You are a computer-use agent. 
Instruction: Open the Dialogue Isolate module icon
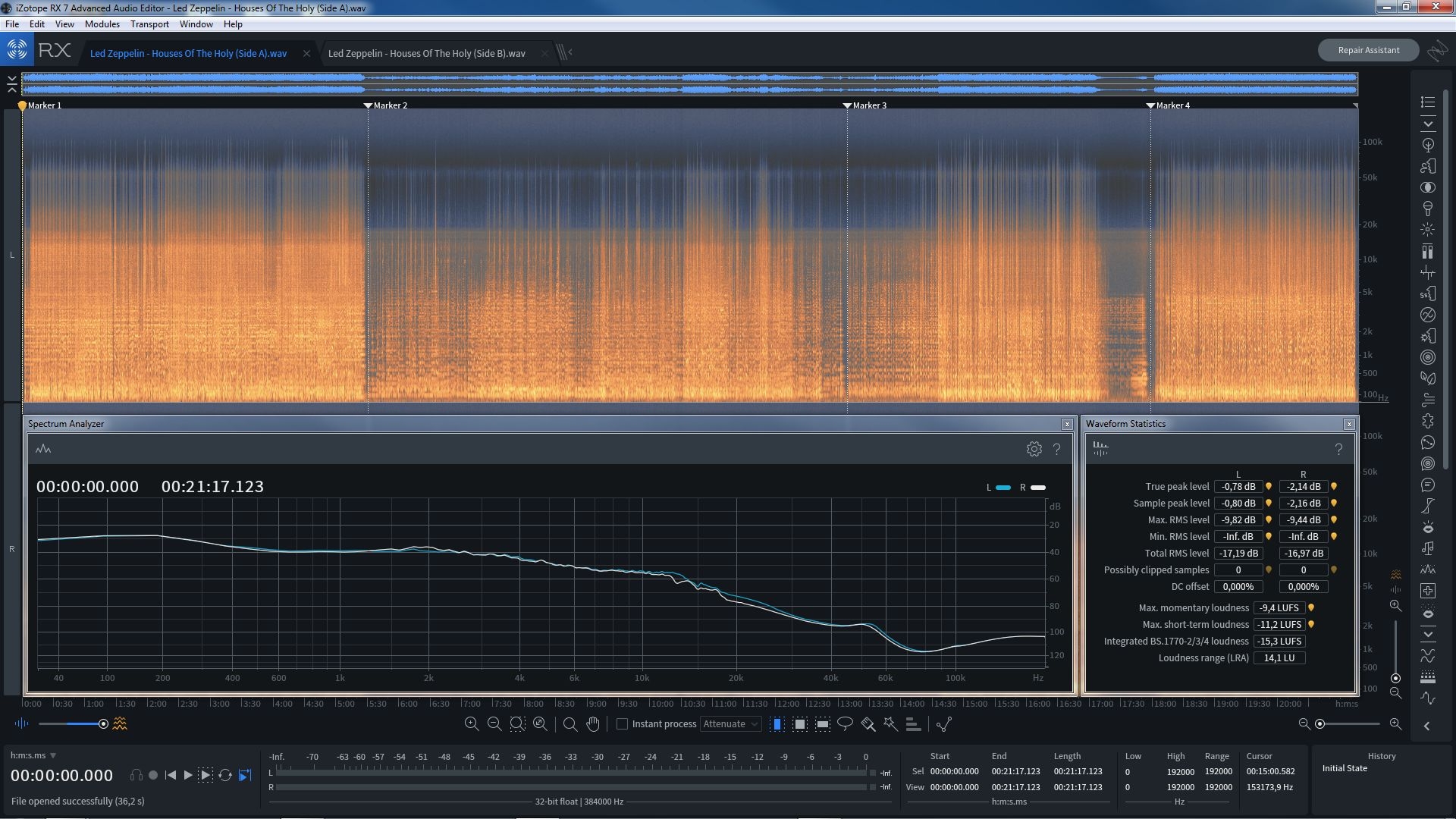click(x=1428, y=485)
